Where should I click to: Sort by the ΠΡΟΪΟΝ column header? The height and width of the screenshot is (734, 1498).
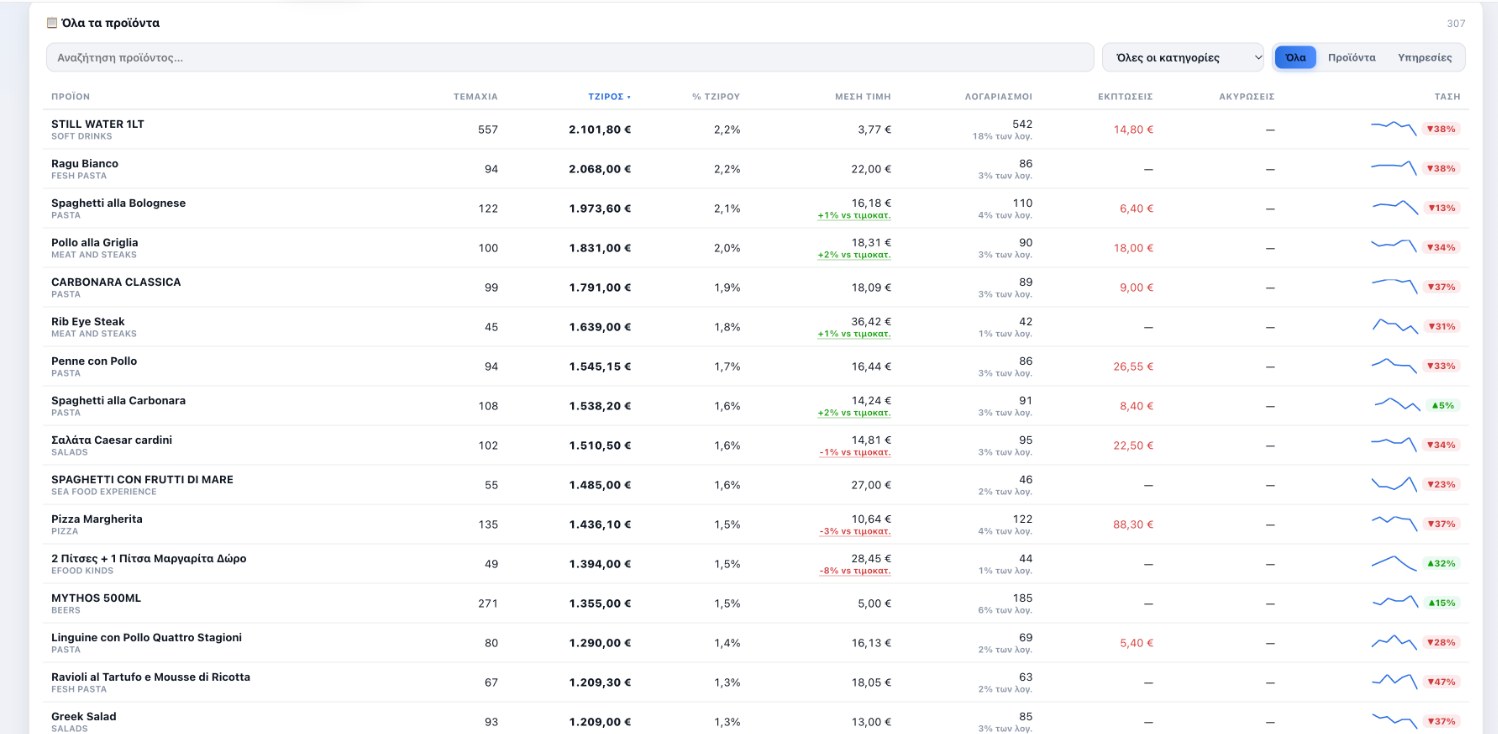(70, 97)
